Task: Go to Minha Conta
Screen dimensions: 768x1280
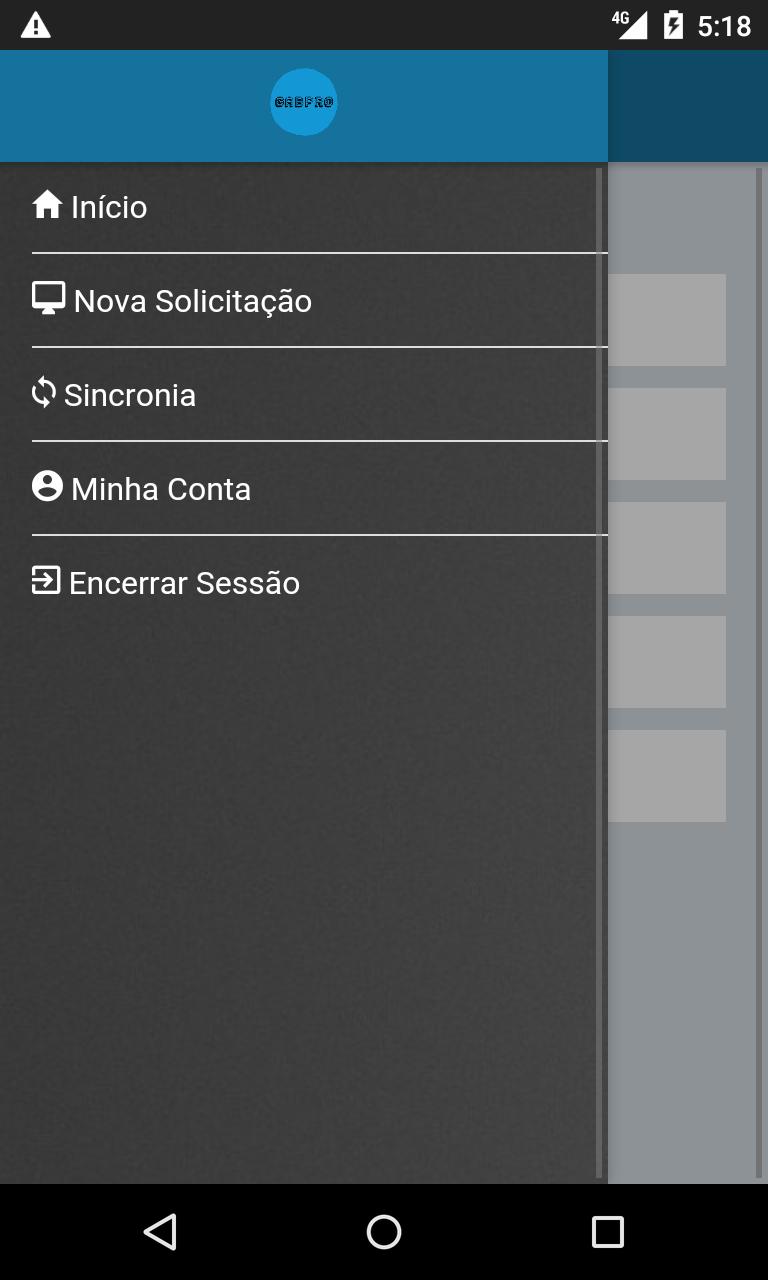Action: pos(161,489)
